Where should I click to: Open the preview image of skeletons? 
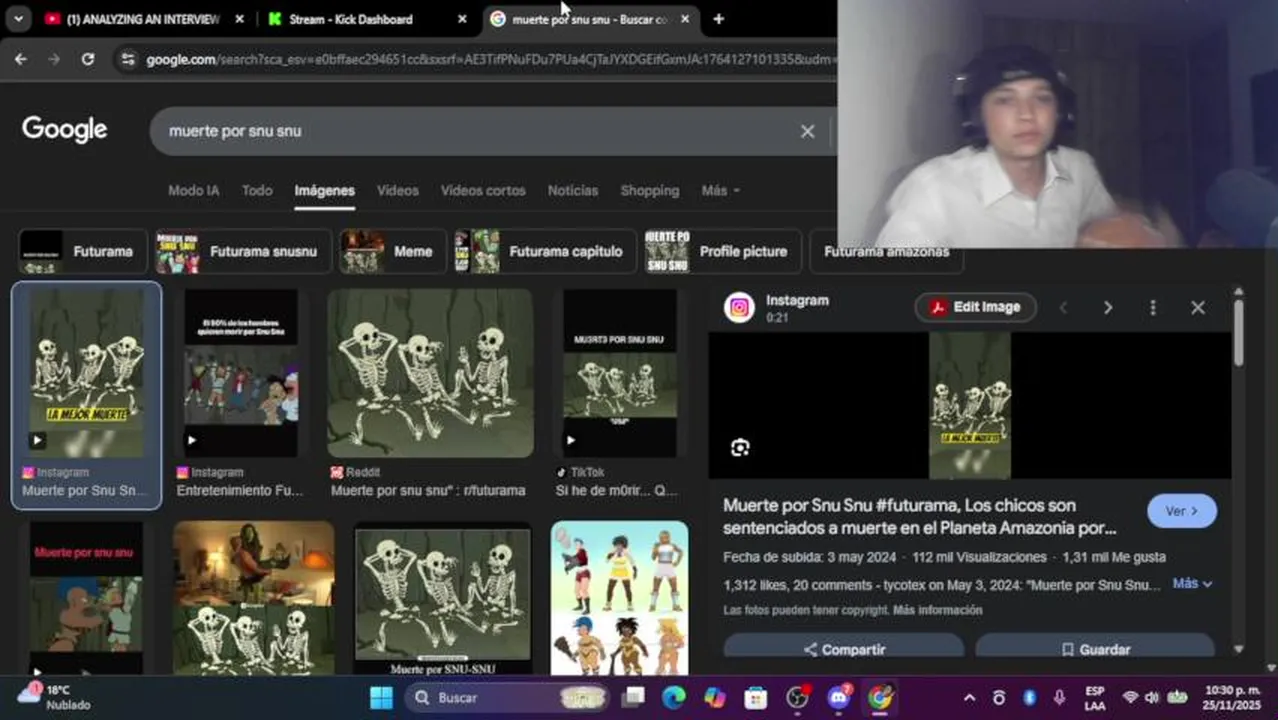970,405
